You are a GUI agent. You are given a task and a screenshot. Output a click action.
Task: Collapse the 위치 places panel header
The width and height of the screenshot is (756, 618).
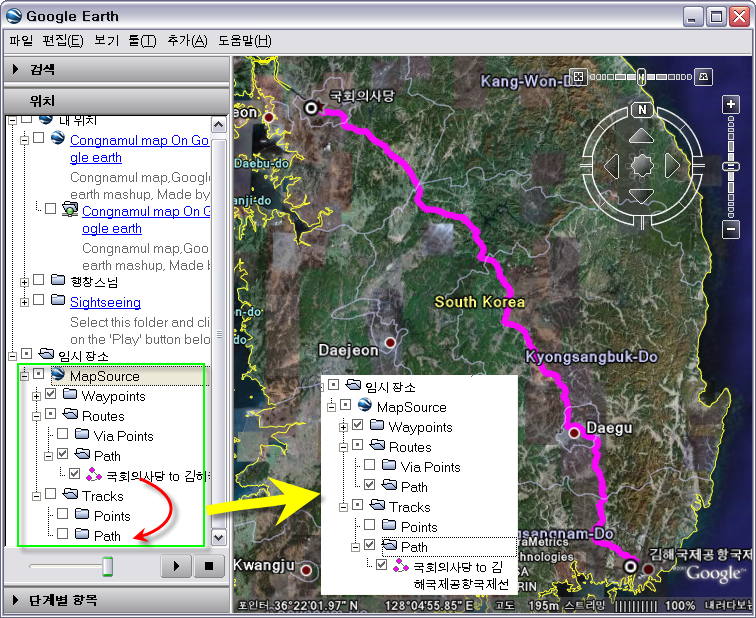116,101
